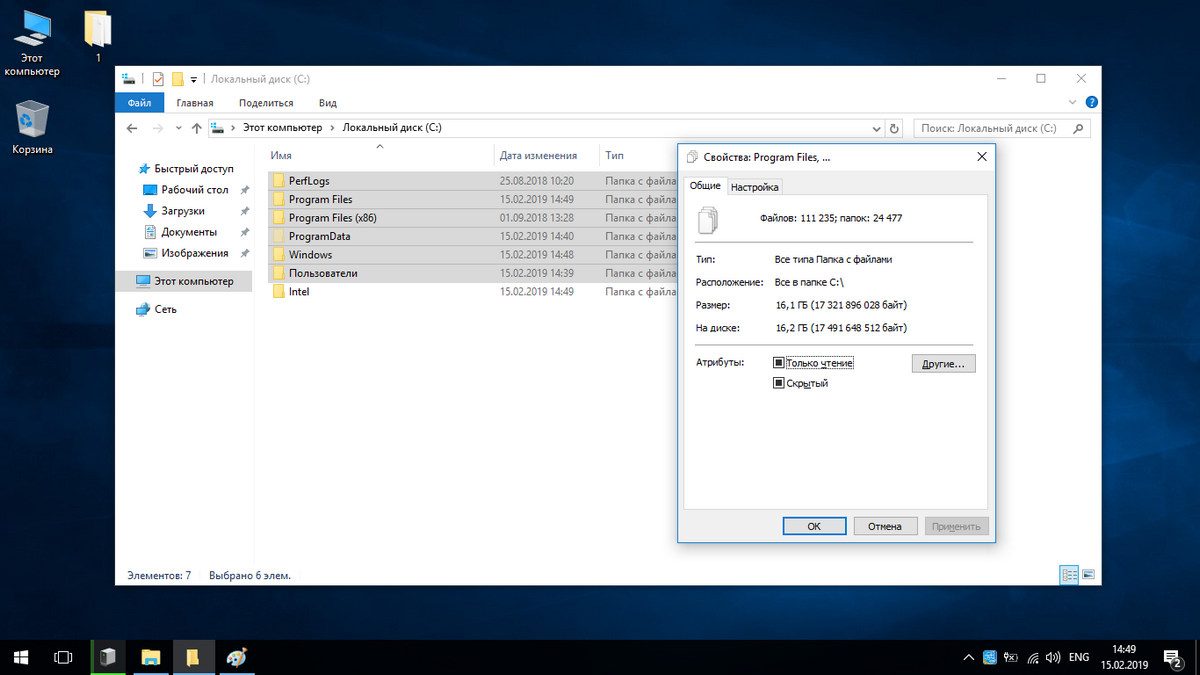Click the Корзина recycle bin desktop icon

pos(32,127)
